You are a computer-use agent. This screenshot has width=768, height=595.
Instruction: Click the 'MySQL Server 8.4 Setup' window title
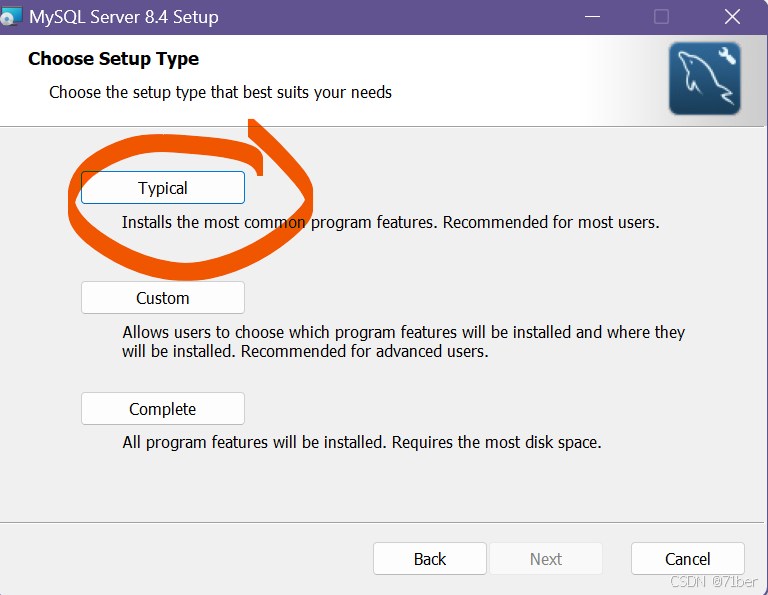coord(123,17)
